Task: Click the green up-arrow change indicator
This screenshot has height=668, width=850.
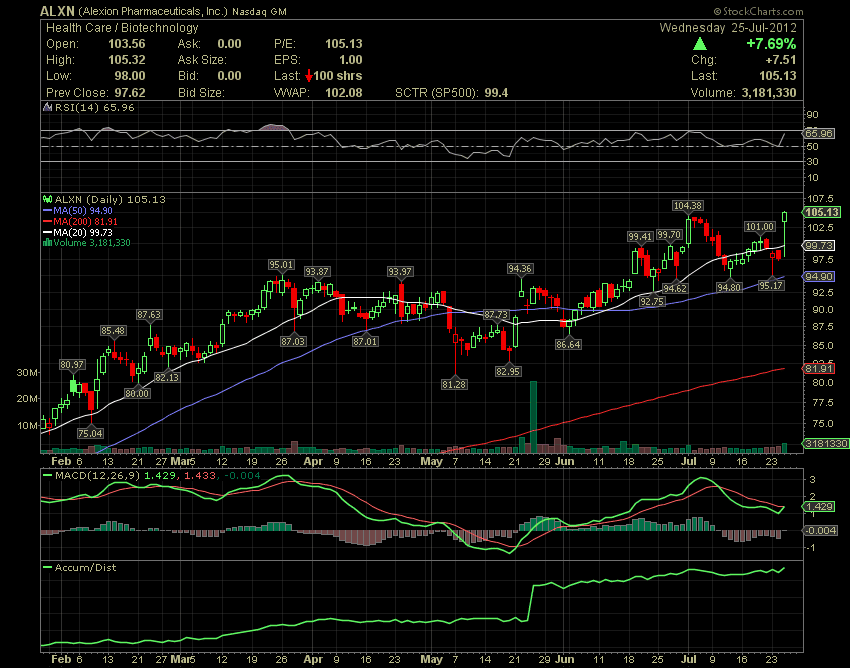Action: pyautogui.click(x=700, y=43)
